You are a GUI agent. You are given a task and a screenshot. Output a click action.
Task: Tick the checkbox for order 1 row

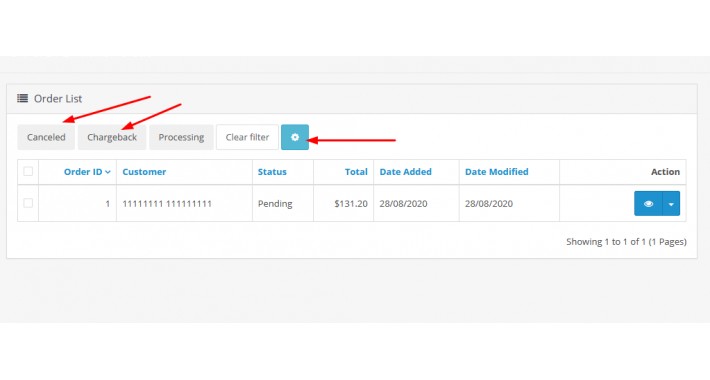tap(28, 203)
